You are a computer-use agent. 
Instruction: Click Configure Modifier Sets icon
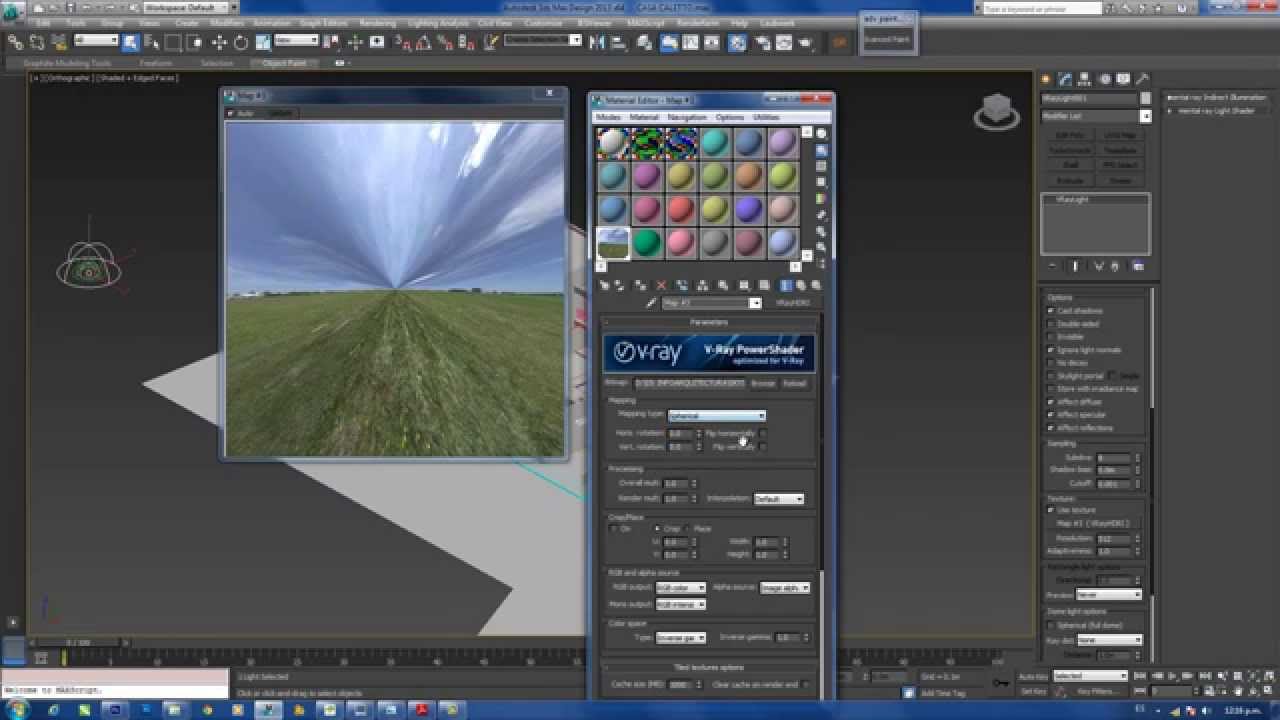(x=1138, y=266)
